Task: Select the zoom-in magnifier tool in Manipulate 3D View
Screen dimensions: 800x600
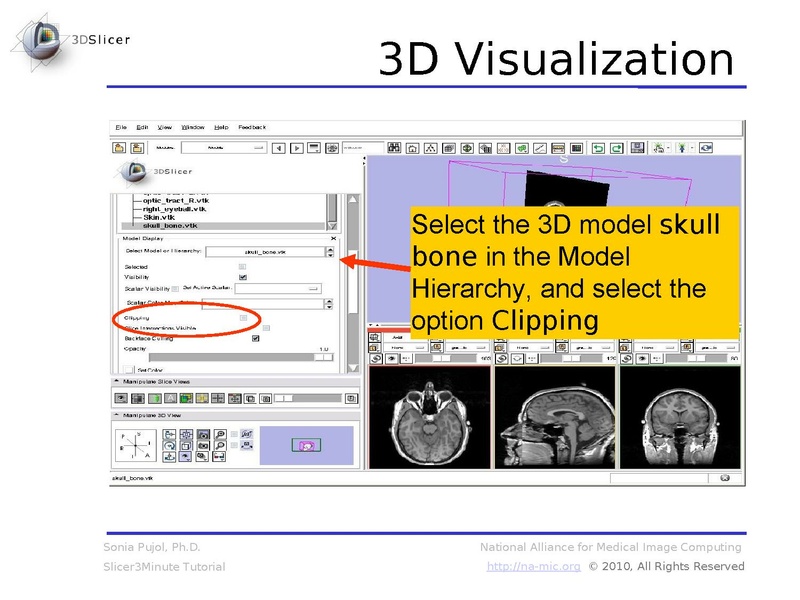Action: click(220, 433)
